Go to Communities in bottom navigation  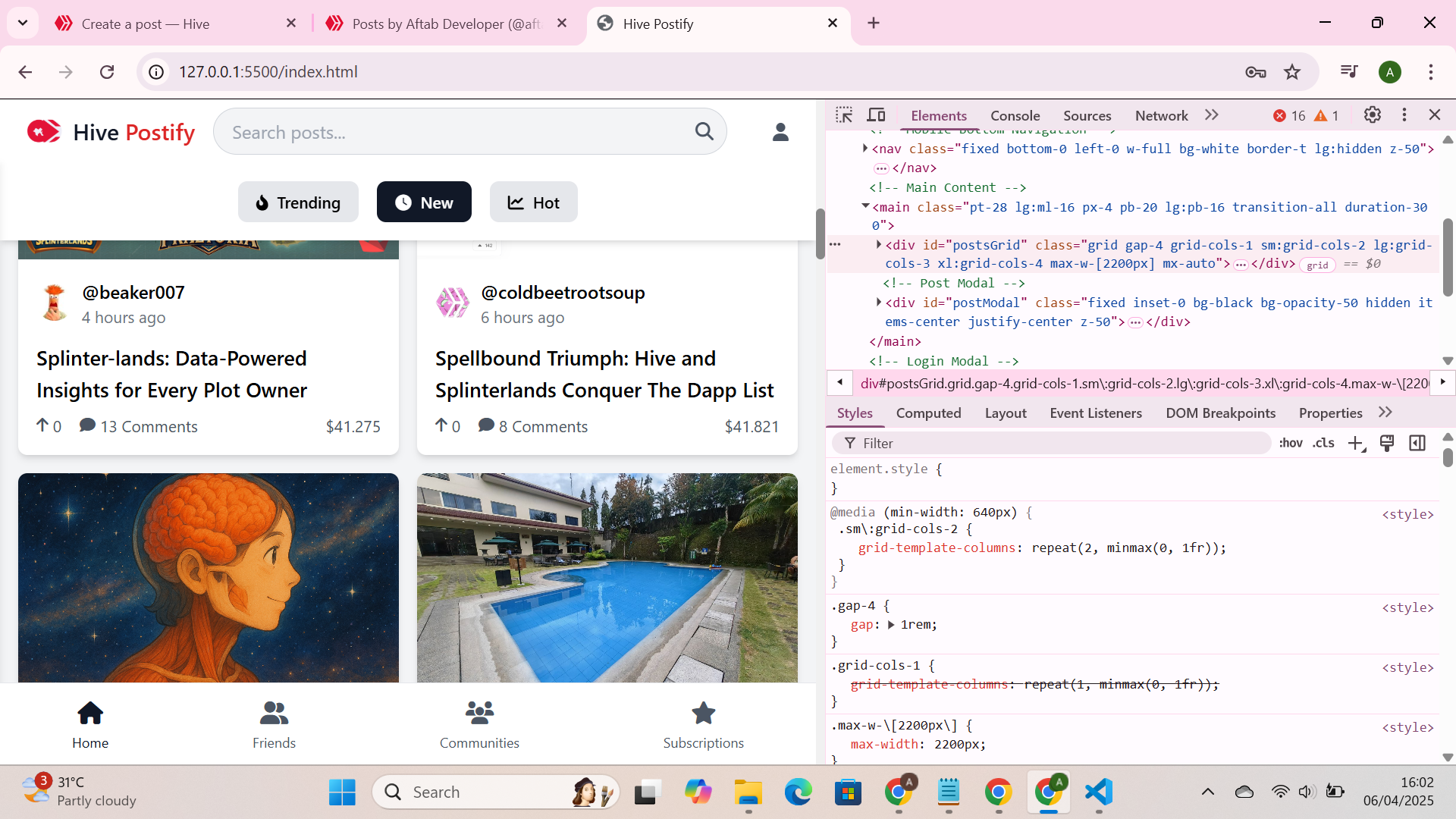(x=479, y=724)
